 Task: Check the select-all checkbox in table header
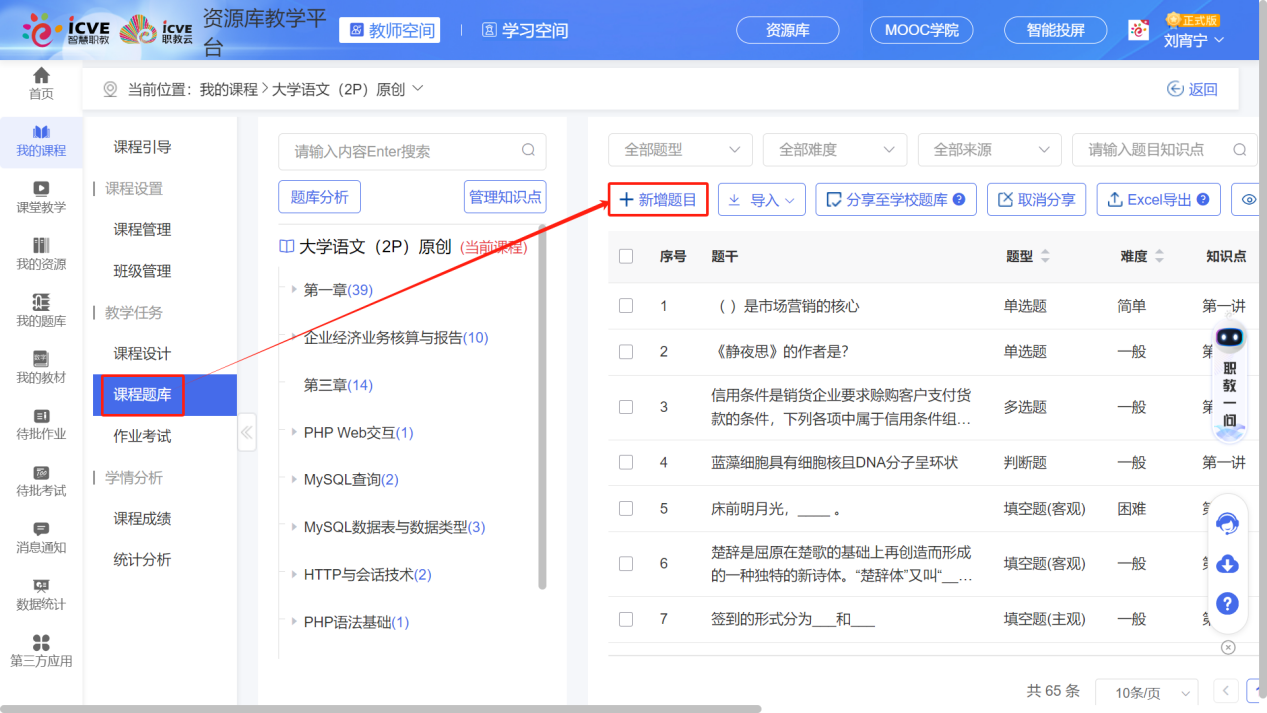coord(626,256)
